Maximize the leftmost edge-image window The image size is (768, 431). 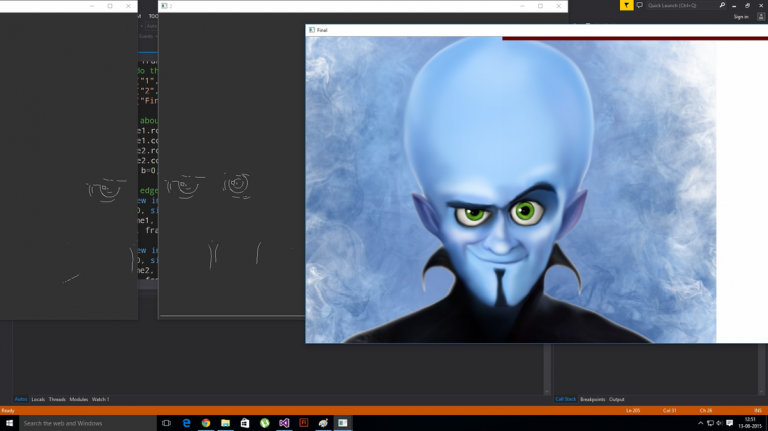pos(110,6)
